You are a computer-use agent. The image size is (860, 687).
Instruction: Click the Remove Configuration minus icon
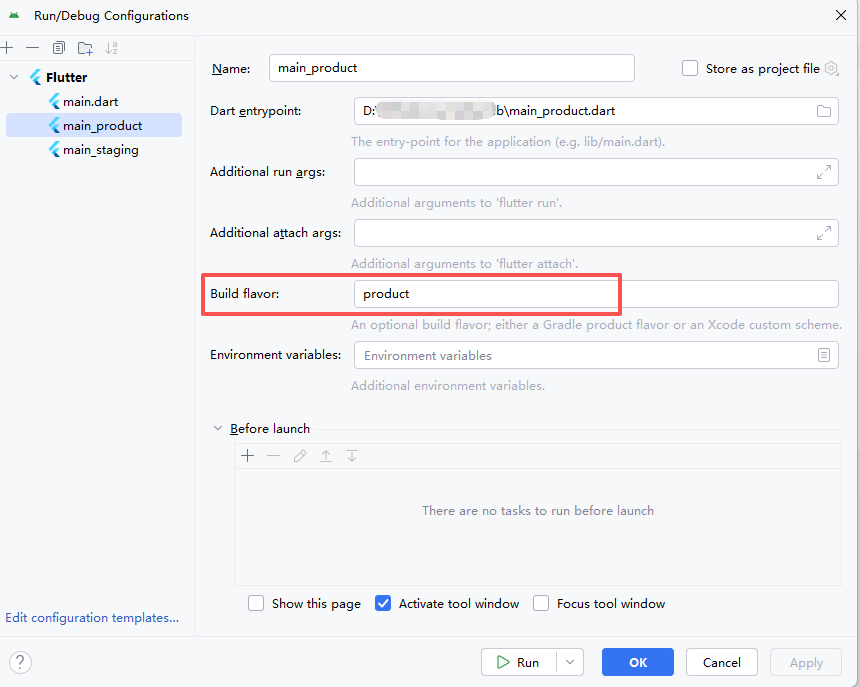(33, 48)
